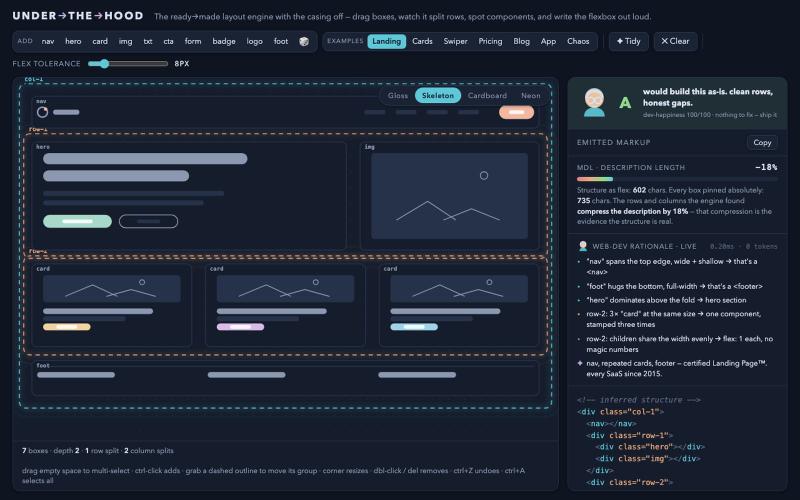Click the blue badge on the third card

tap(414, 327)
